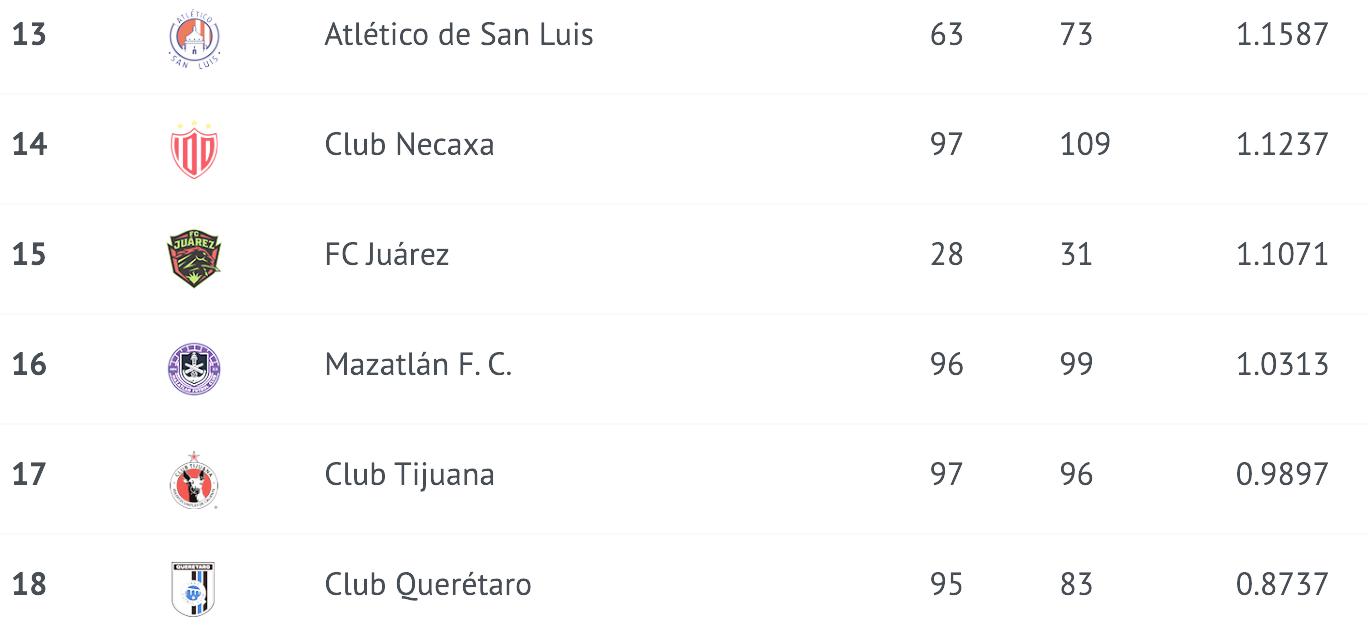Click the Club Tijuana team logo
The height and width of the screenshot is (634, 1368).
click(194, 479)
